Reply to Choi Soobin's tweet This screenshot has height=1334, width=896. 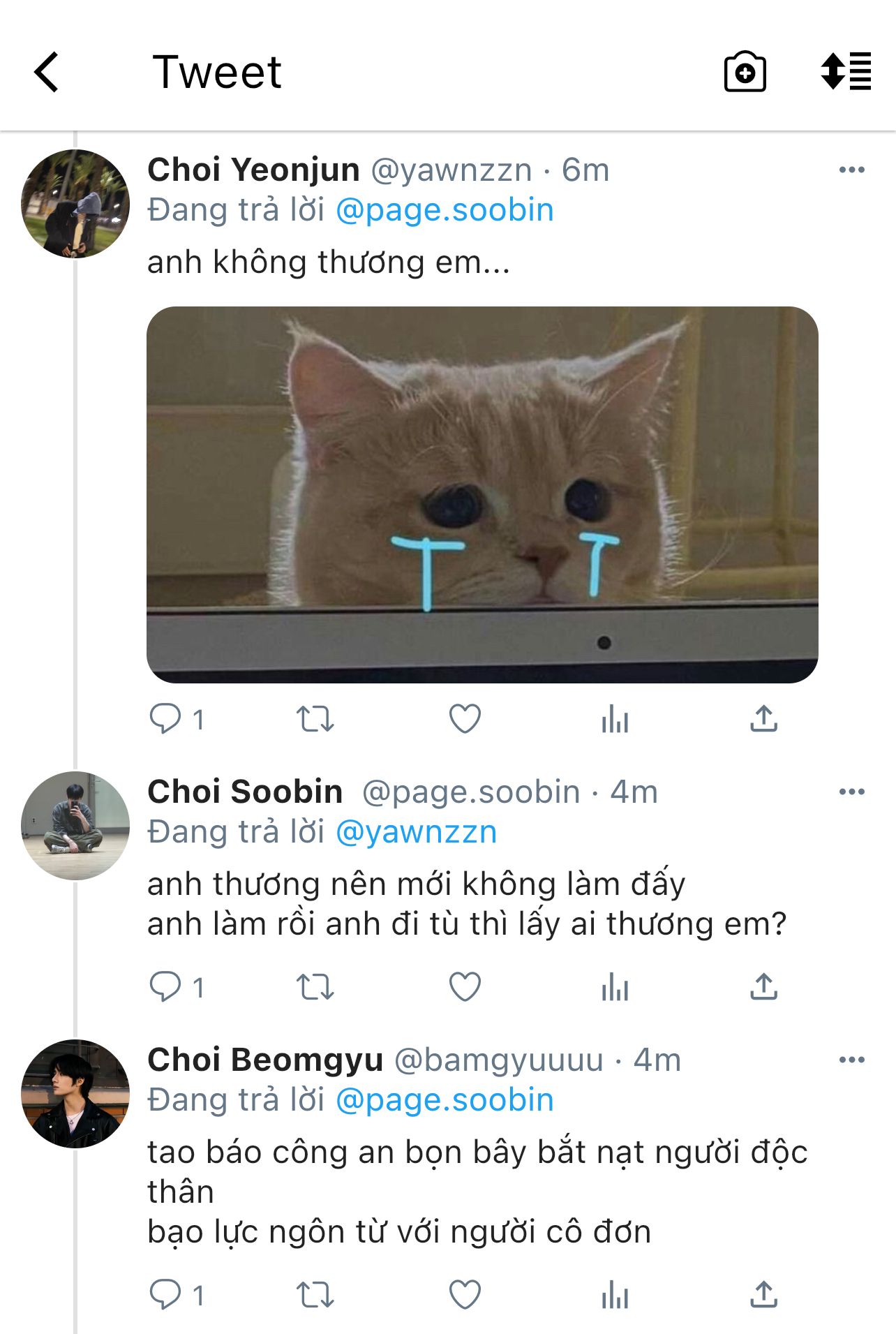pyautogui.click(x=165, y=986)
